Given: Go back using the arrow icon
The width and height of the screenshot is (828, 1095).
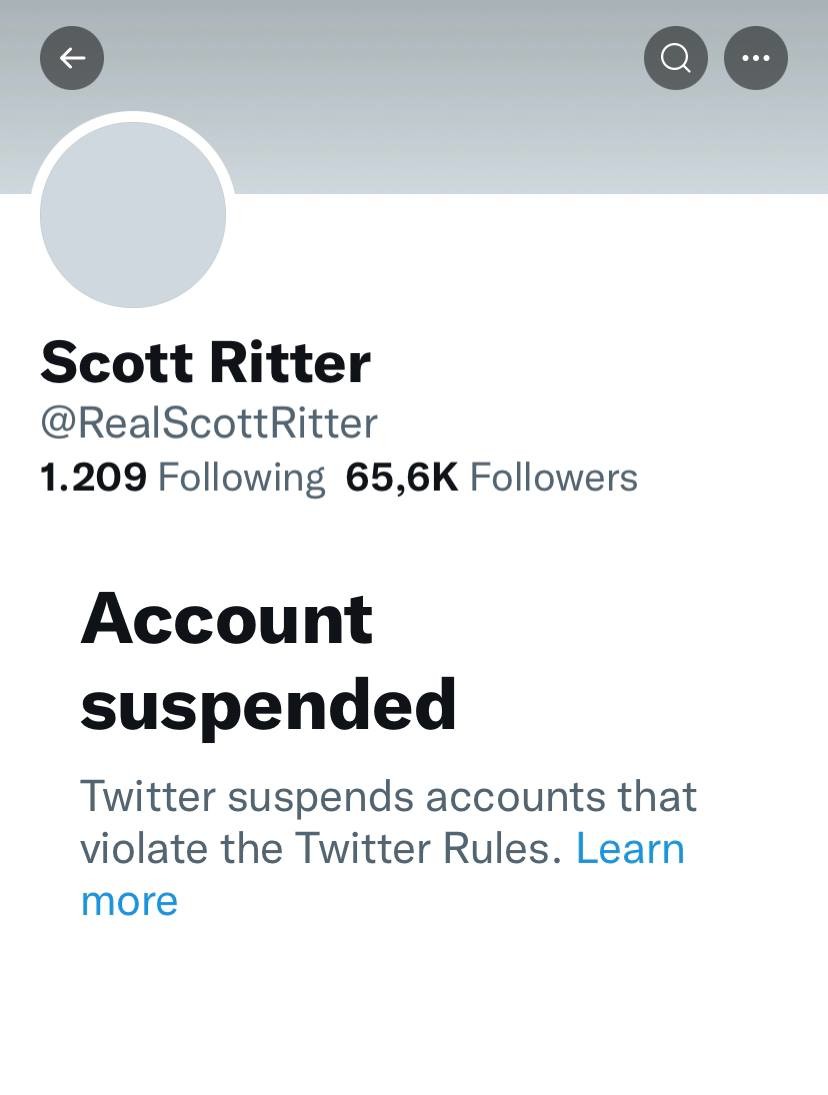Looking at the screenshot, I should (72, 58).
